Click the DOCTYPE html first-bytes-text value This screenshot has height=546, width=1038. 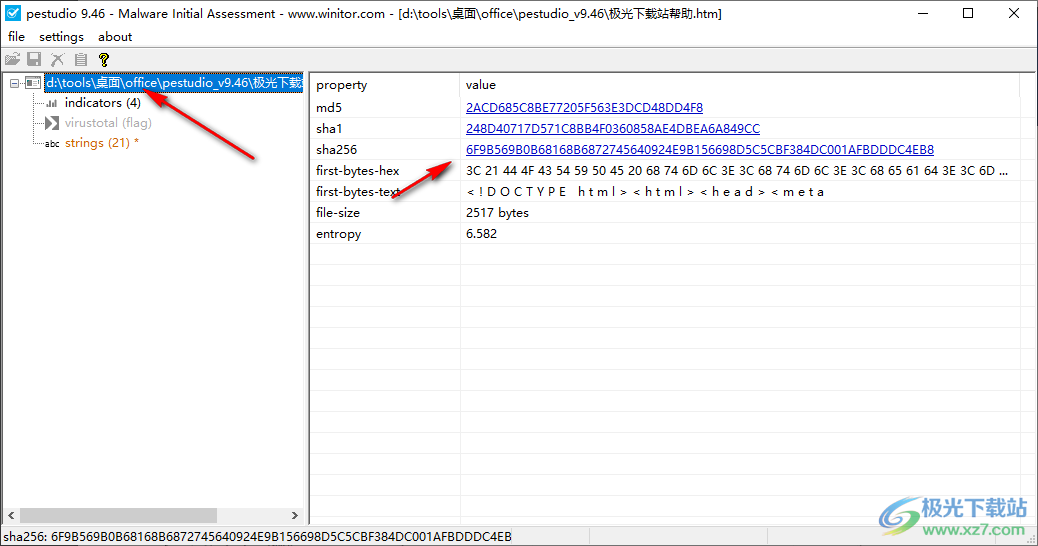(x=645, y=192)
